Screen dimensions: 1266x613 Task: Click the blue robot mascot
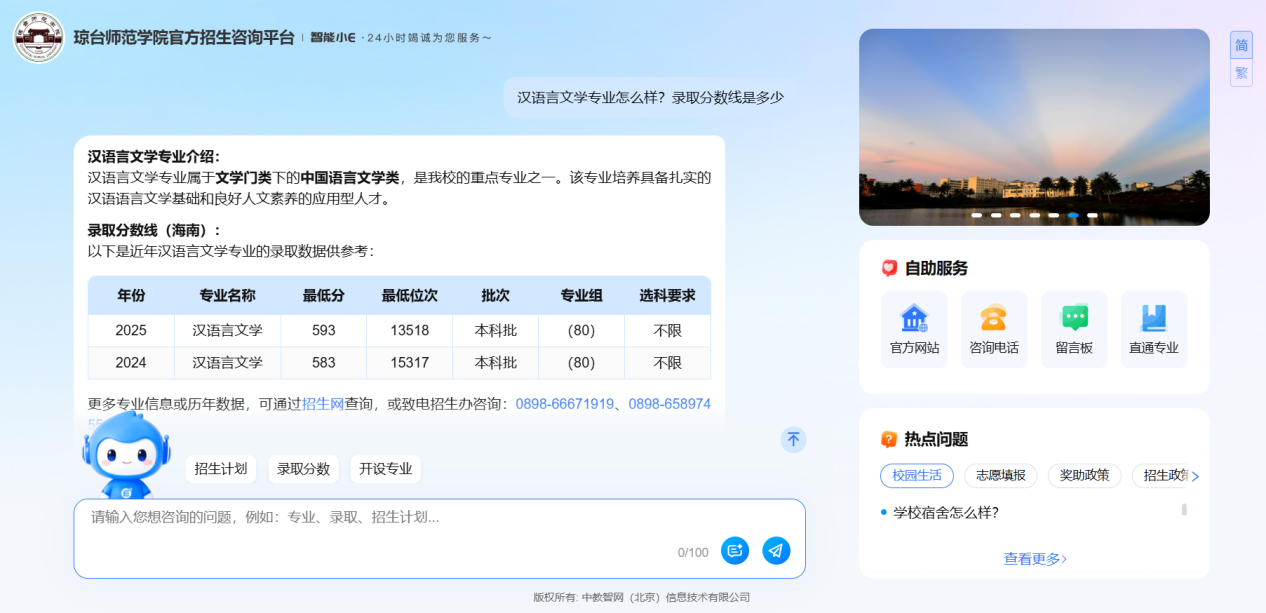tap(126, 456)
